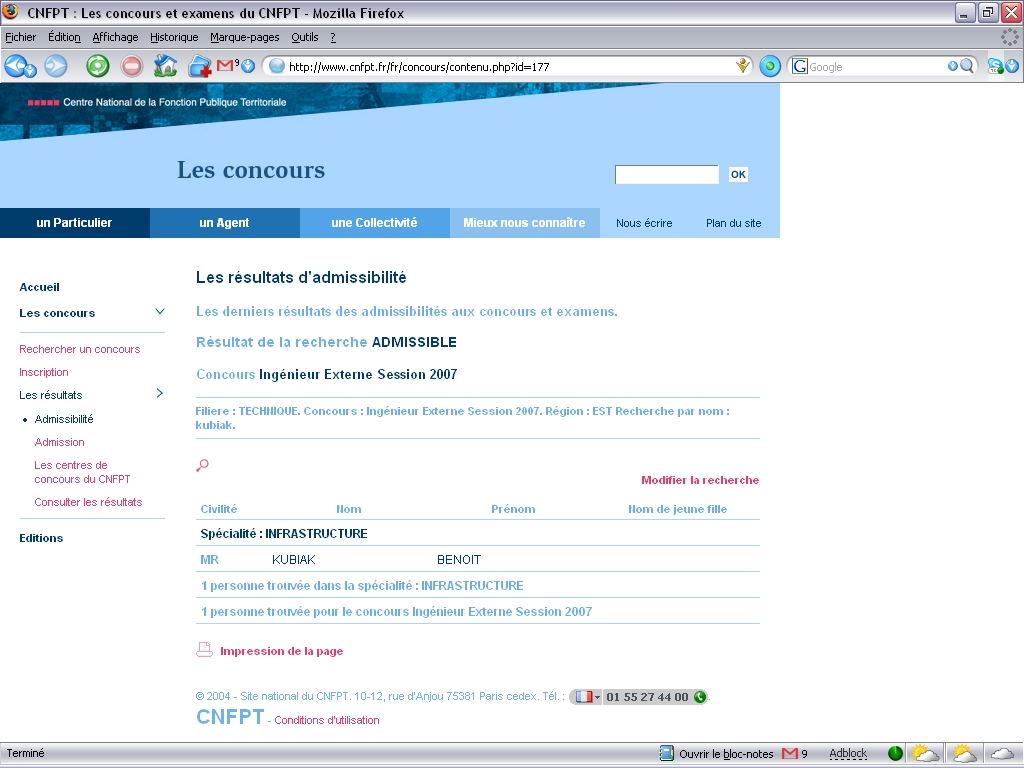Viewport: 1024px width, 768px height.
Task: Click the site search input field
Action: pos(666,175)
